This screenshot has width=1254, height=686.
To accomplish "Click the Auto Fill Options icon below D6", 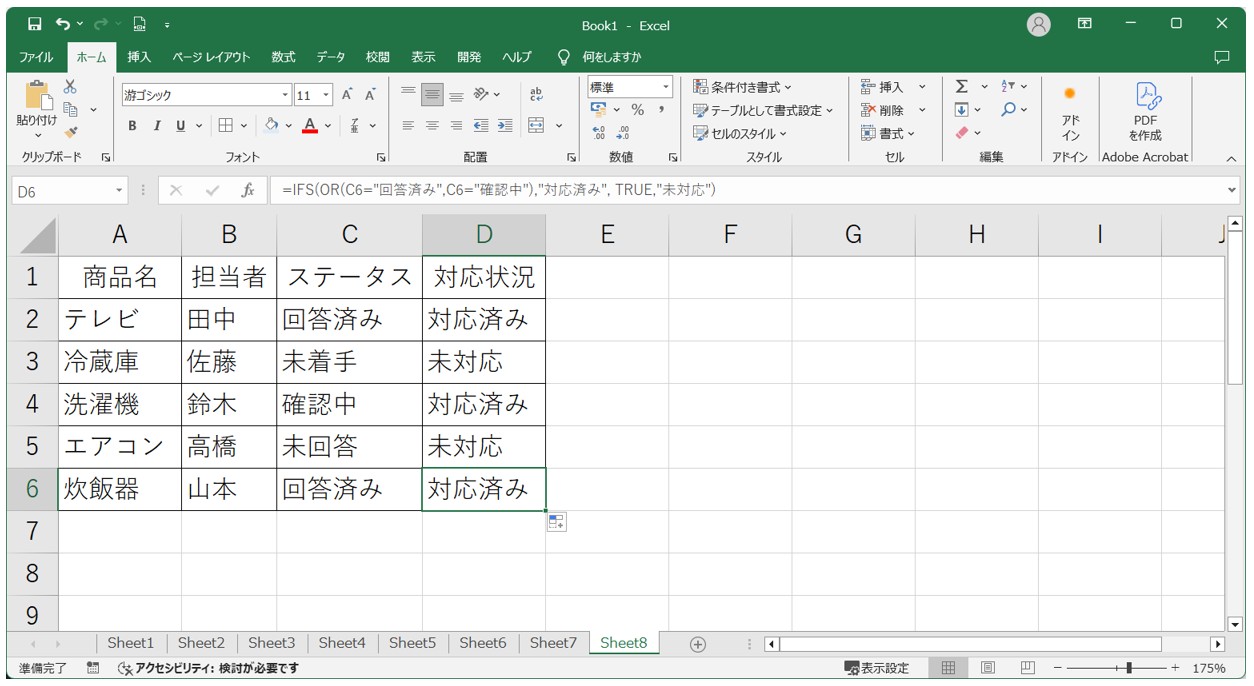I will pos(556,522).
